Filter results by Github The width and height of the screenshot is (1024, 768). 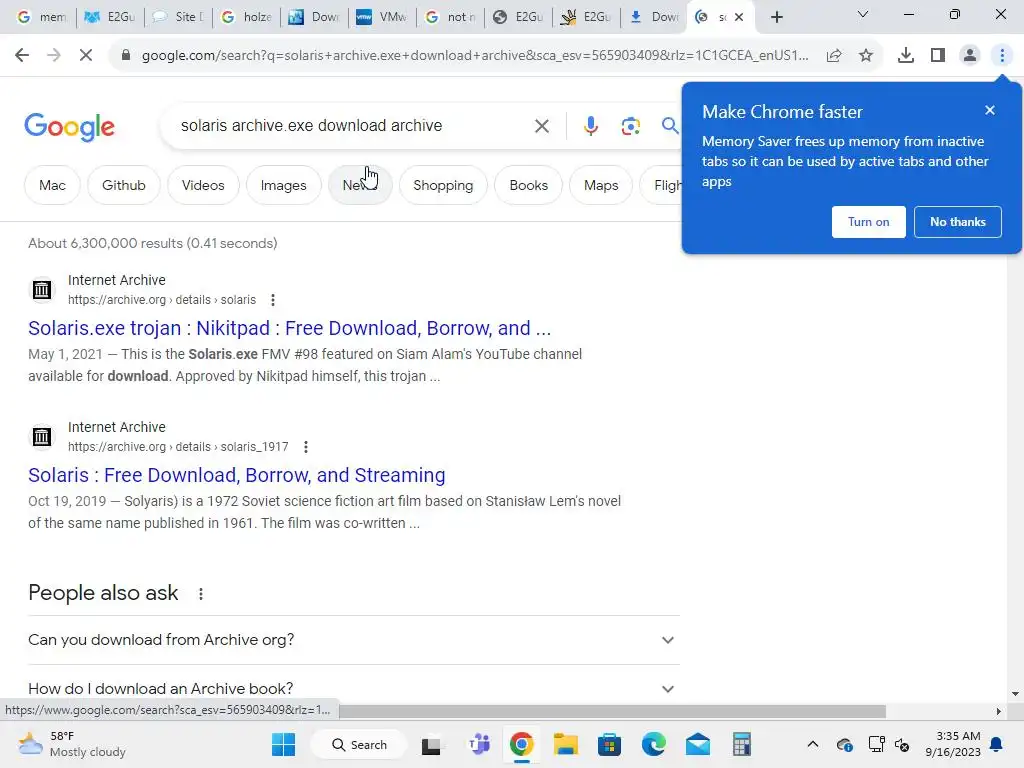click(123, 185)
